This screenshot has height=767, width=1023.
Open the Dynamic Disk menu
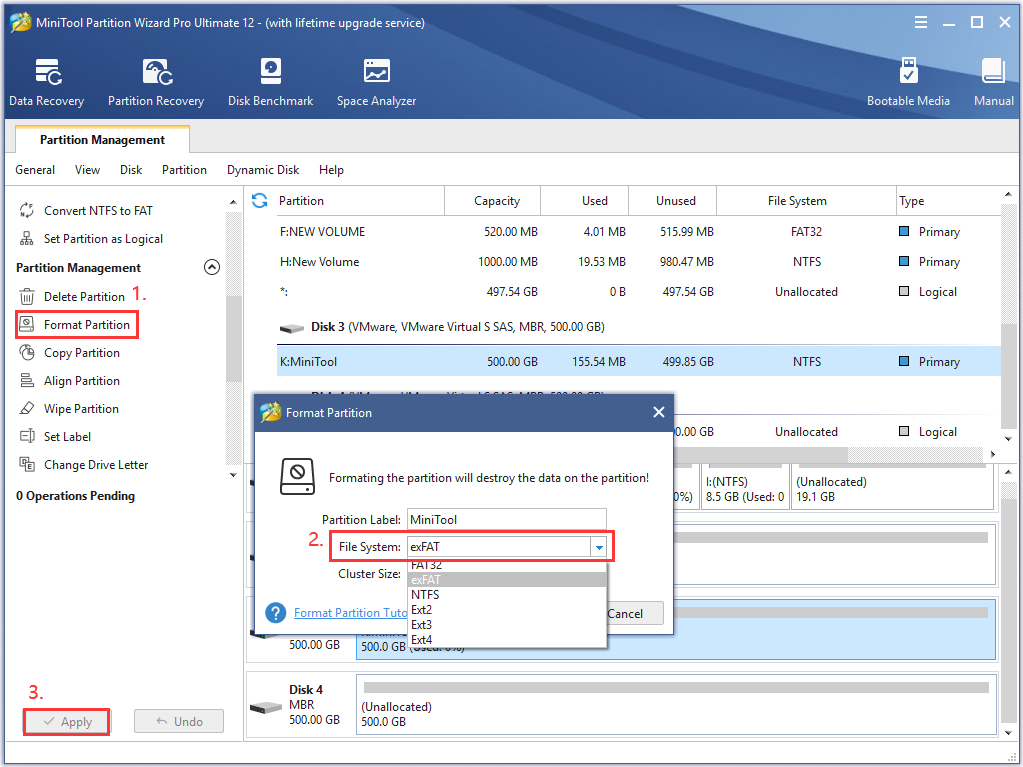[263, 170]
